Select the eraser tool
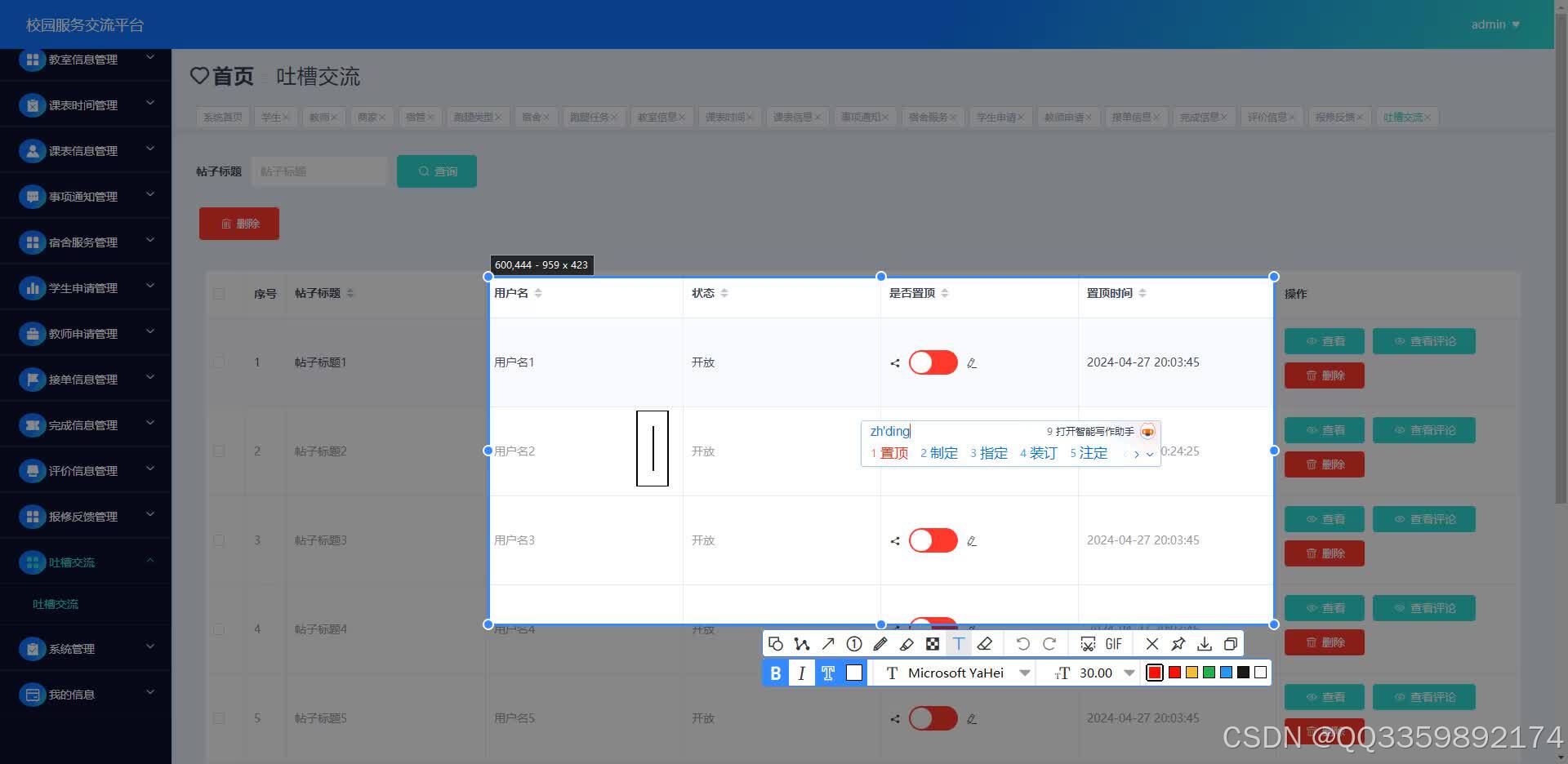 (x=985, y=644)
